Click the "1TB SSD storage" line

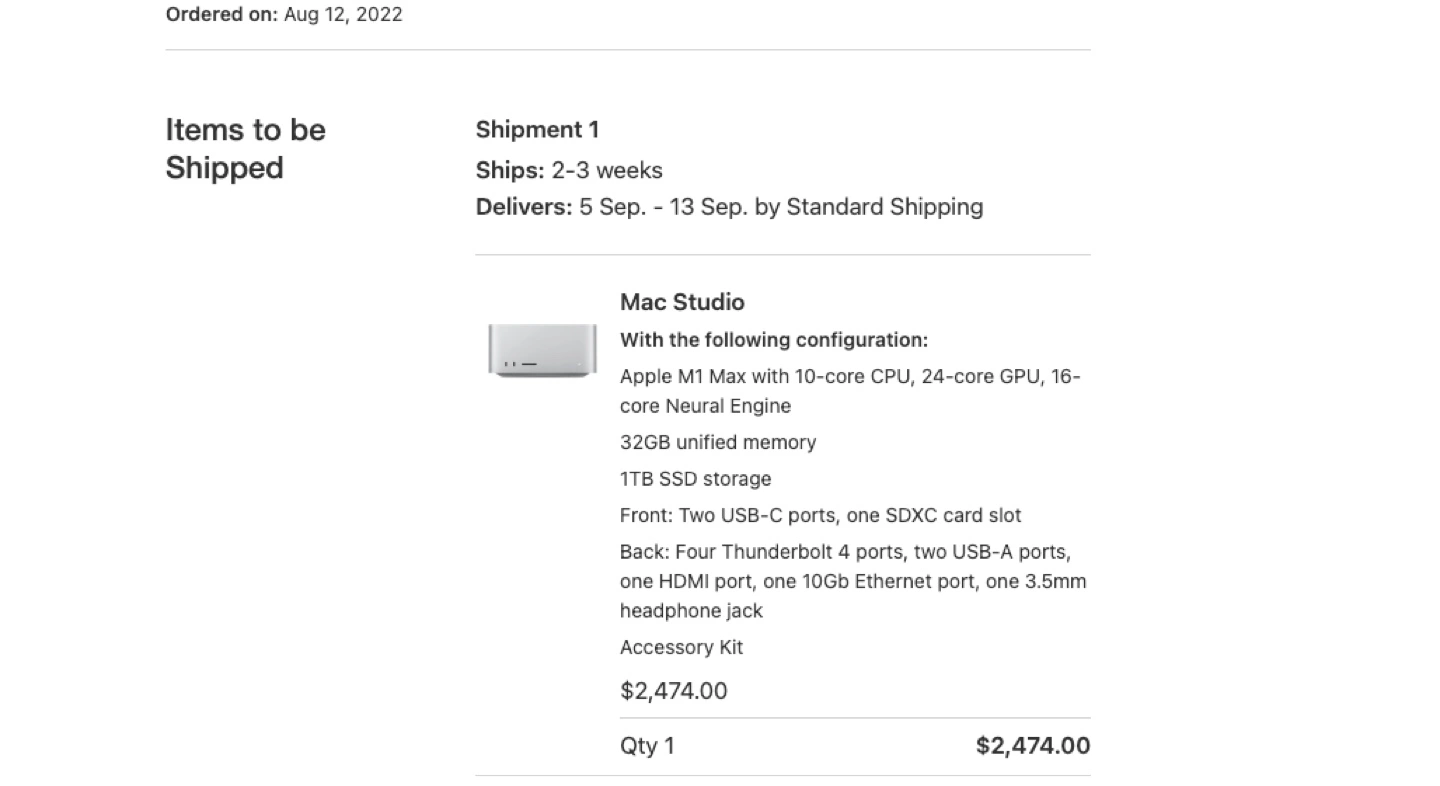[695, 479]
